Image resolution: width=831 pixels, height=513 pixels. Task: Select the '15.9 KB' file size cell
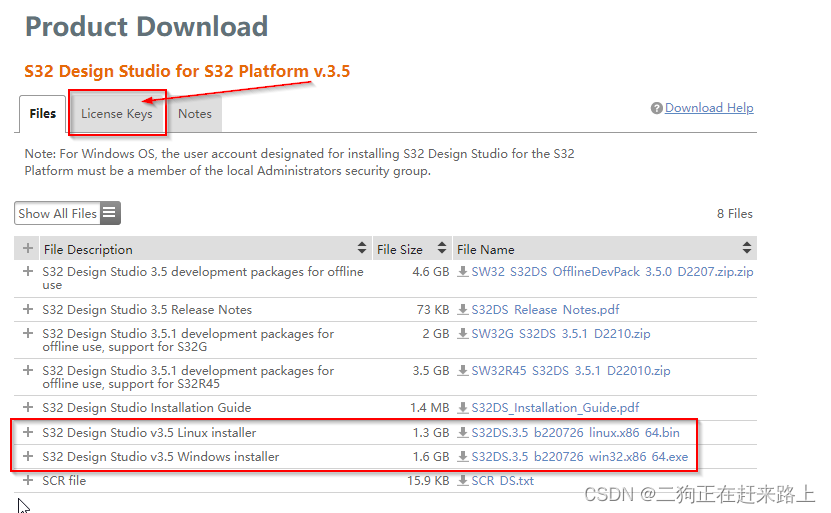click(x=428, y=481)
